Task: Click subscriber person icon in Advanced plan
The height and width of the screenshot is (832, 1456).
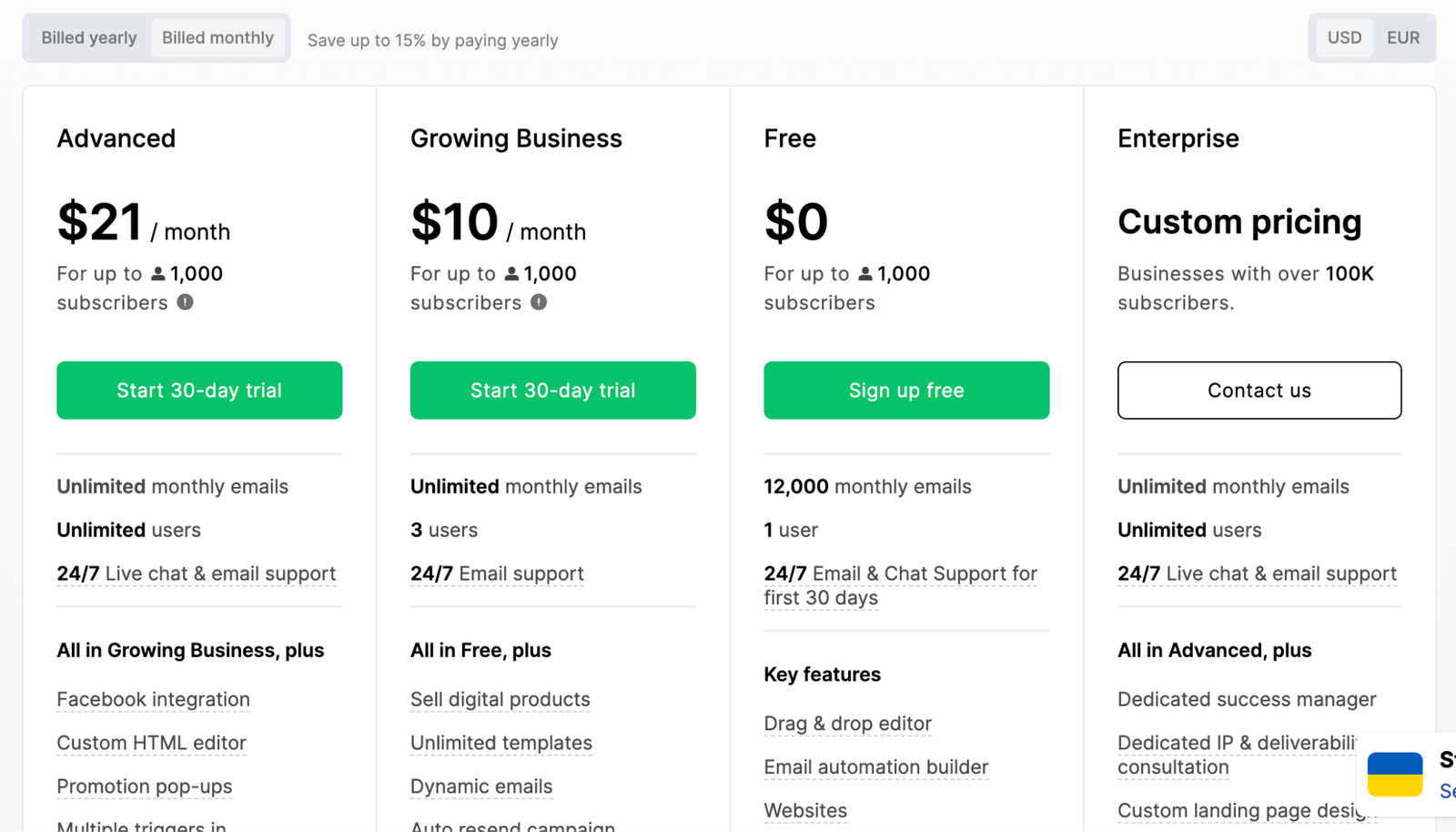Action: 158,273
